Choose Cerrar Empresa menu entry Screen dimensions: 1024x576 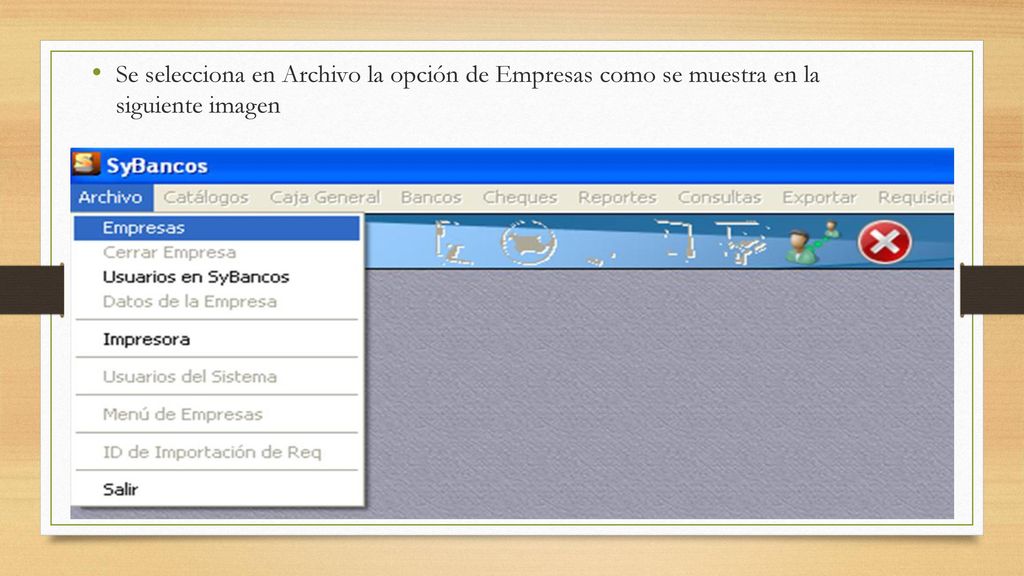point(217,253)
